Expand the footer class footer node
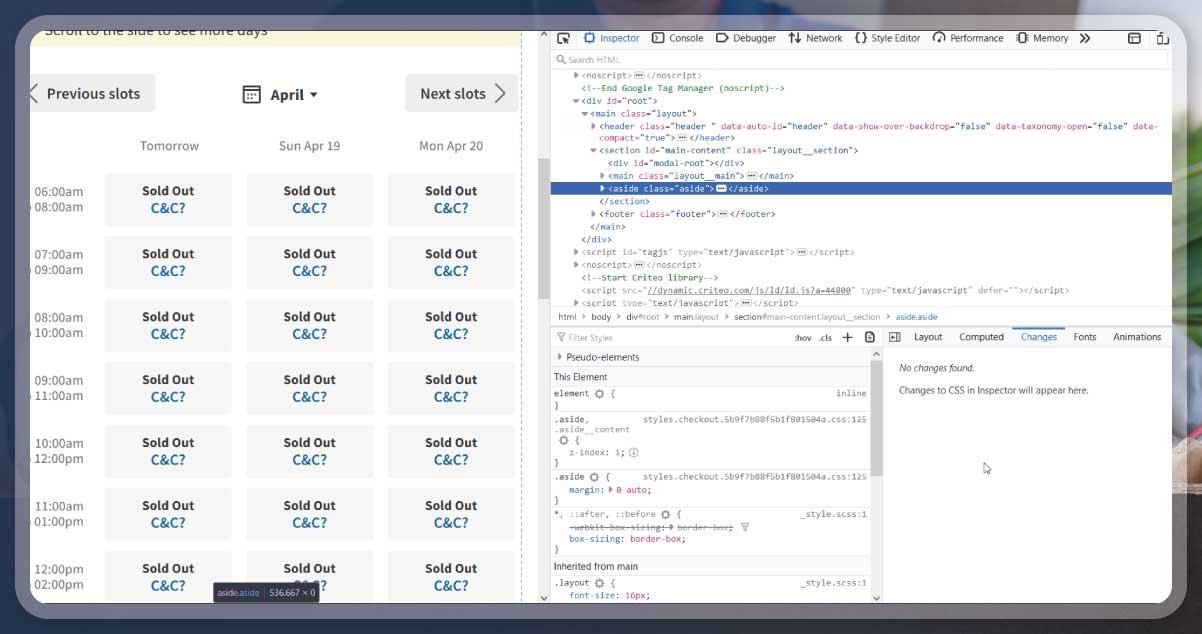The width and height of the screenshot is (1202, 634). pos(594,214)
